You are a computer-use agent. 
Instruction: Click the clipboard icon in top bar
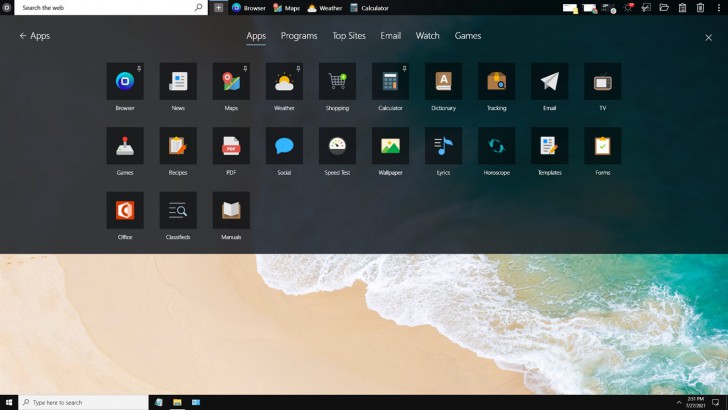click(x=682, y=7)
